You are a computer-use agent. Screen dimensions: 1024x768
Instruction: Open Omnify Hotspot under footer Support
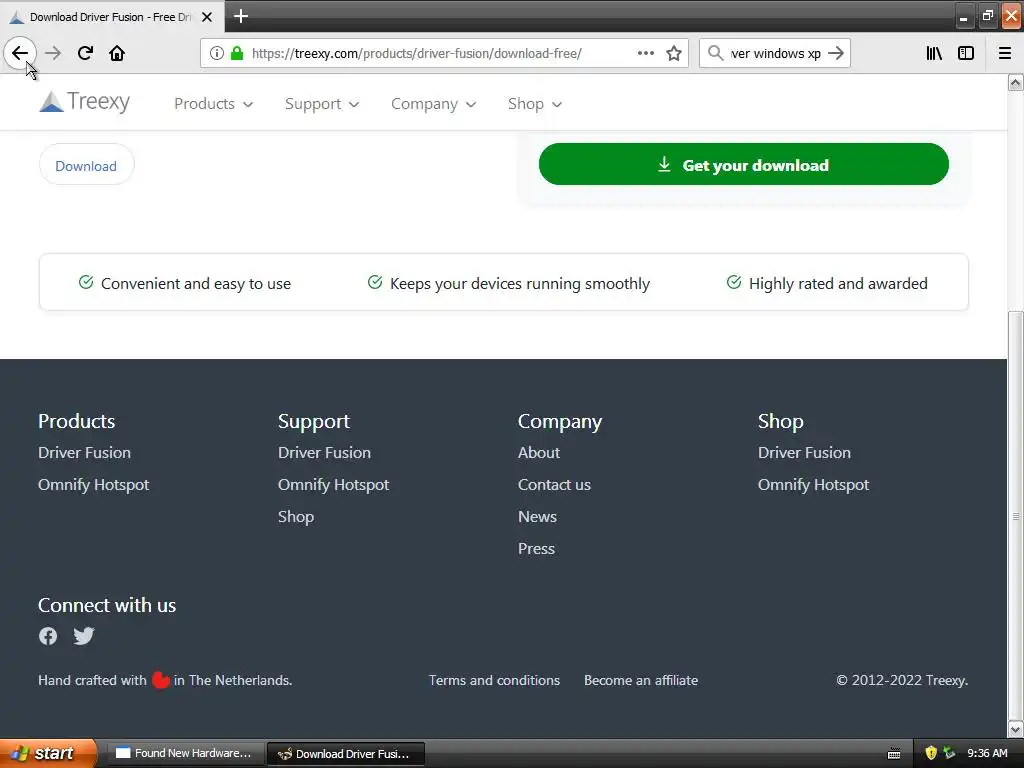333,485
